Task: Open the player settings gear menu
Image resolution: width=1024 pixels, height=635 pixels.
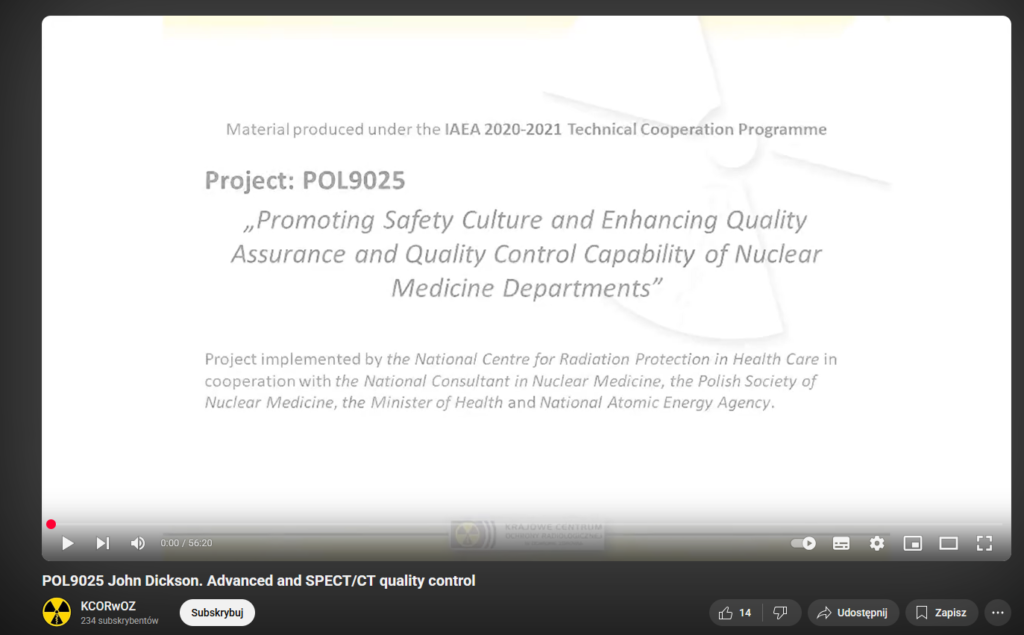Action: pos(877,543)
